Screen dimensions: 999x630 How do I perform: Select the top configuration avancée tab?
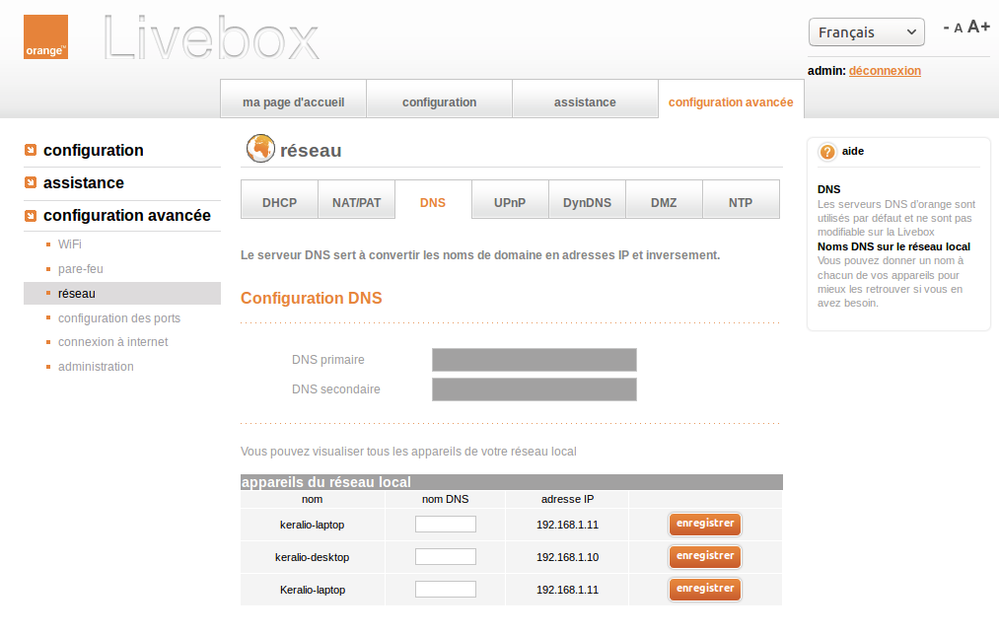point(731,99)
